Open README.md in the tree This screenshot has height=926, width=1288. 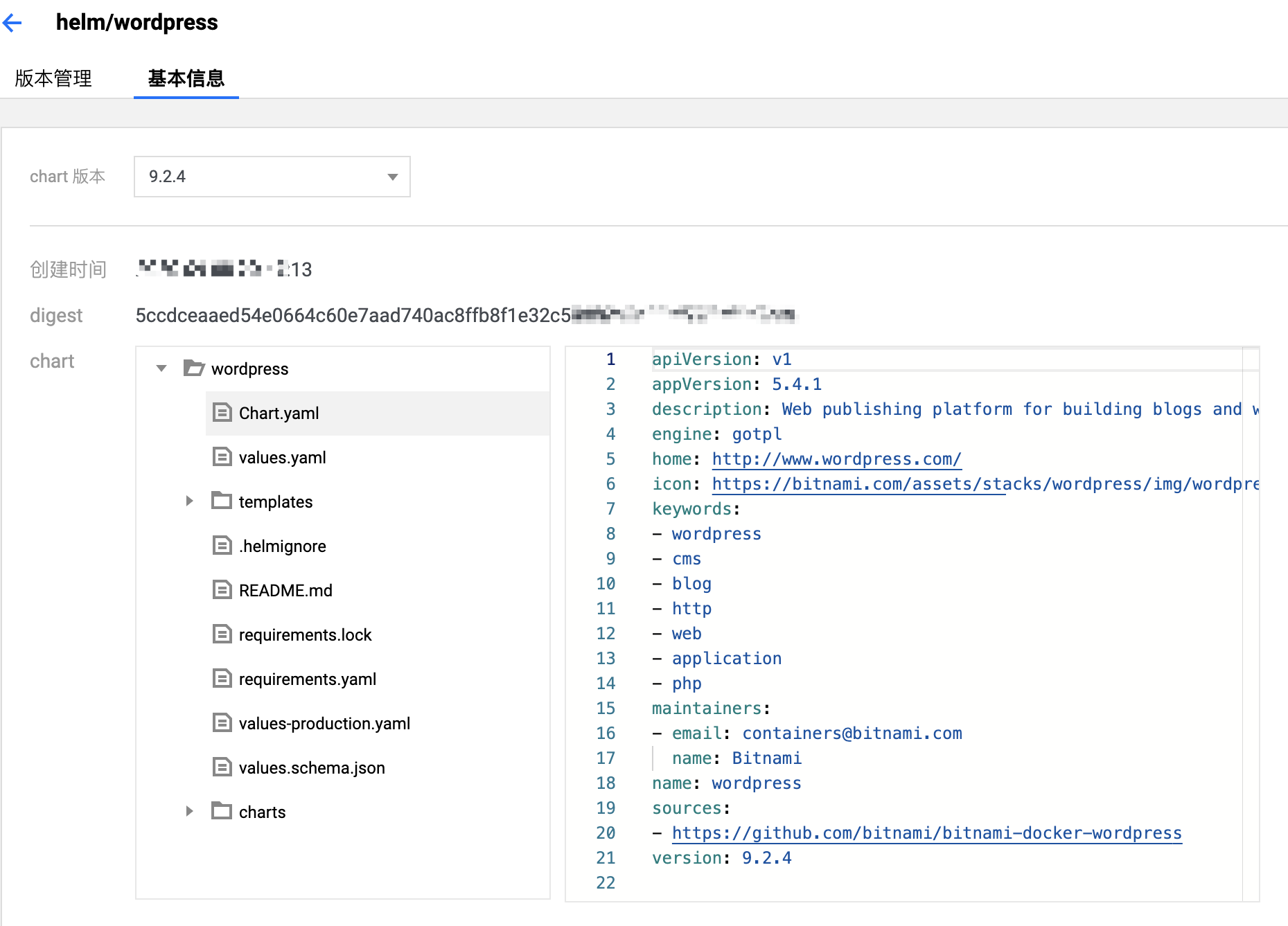tap(285, 591)
